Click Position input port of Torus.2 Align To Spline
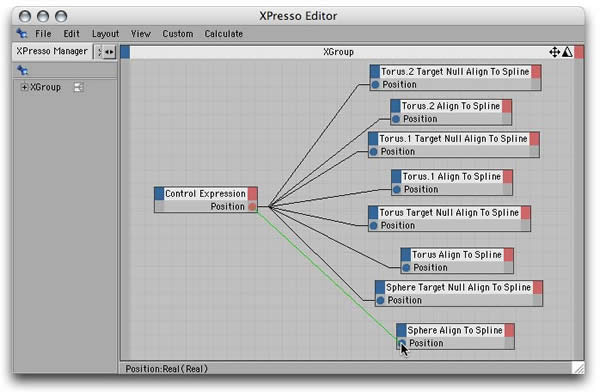Screen dimensions: 600x392 [396, 119]
